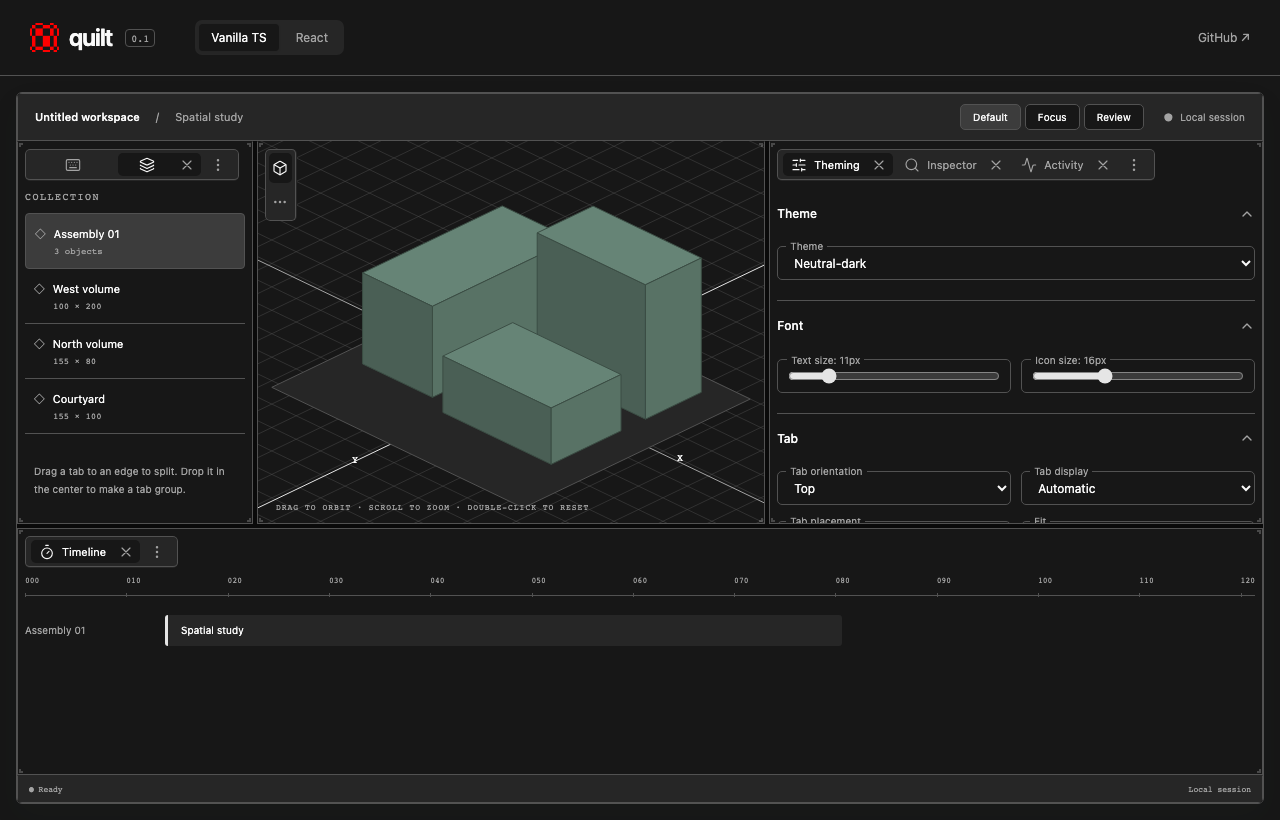This screenshot has height=820, width=1280.
Task: Close the Activity tab
Action: tap(1103, 165)
